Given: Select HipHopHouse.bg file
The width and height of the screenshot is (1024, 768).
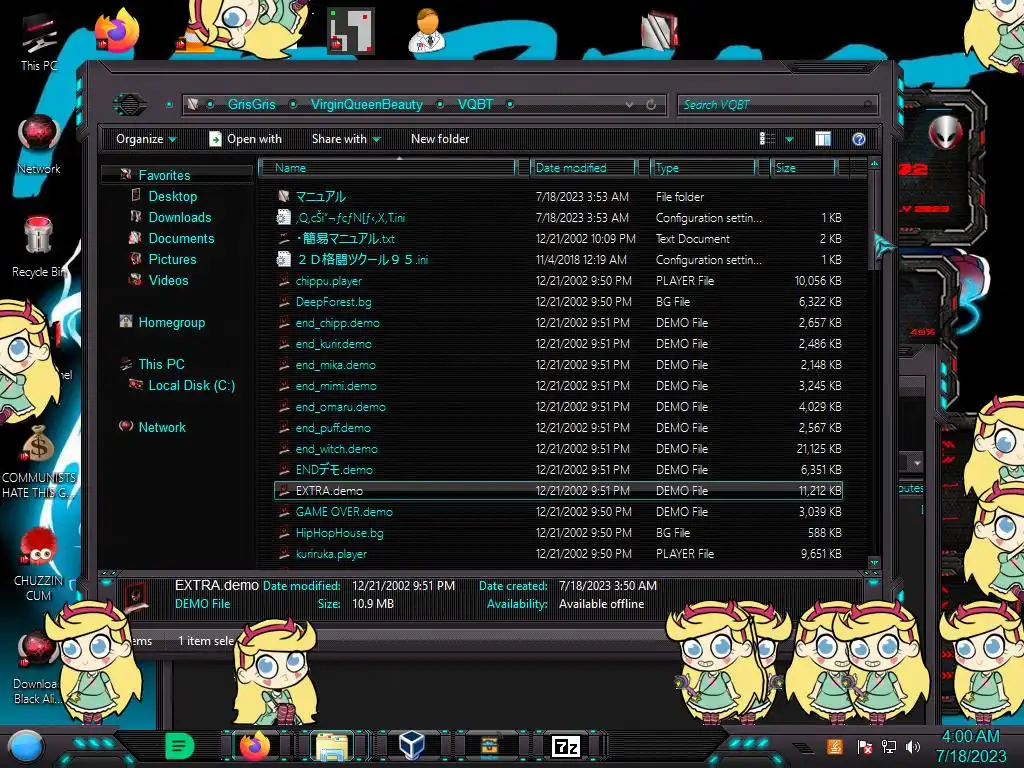Looking at the screenshot, I should coord(339,532).
